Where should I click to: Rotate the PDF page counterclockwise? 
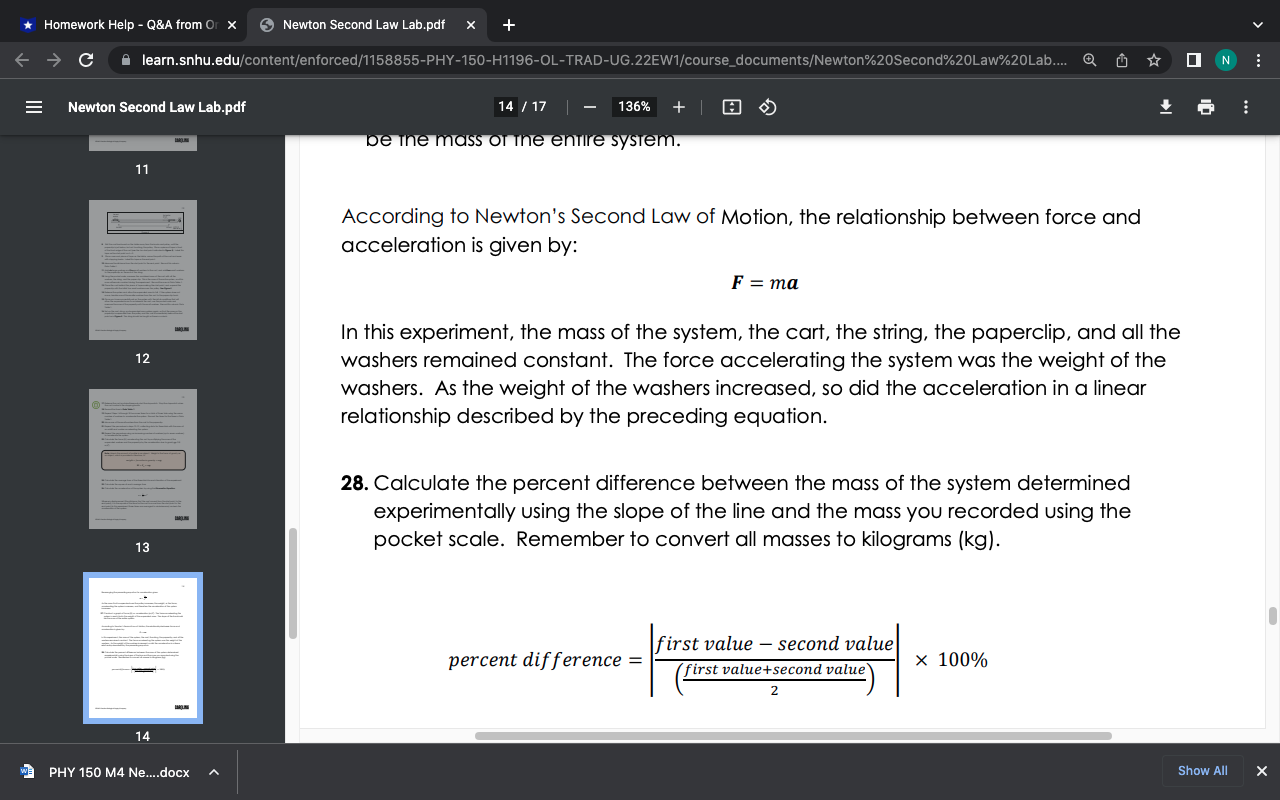[766, 107]
